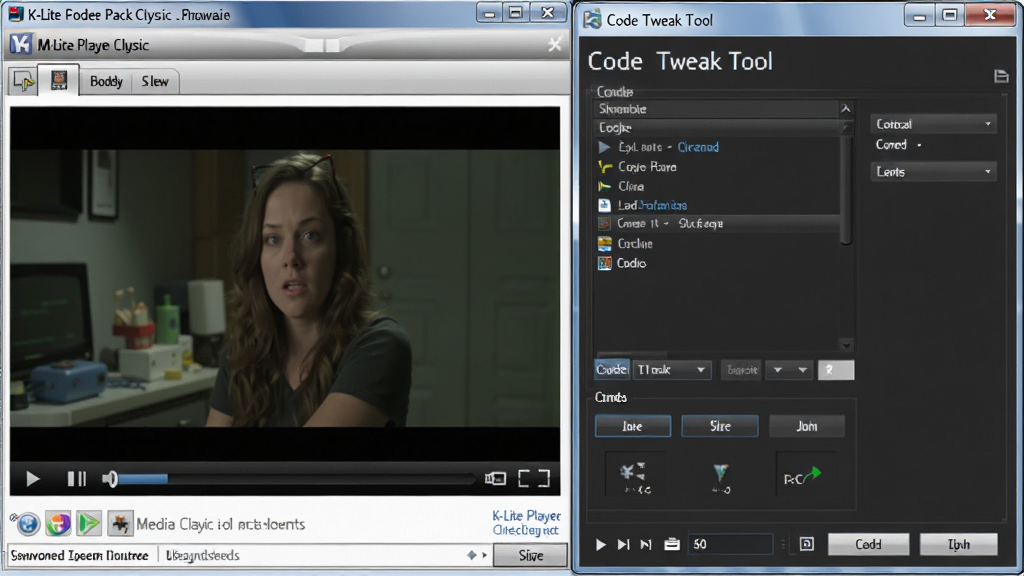1024x576 pixels.
Task: Open the Cotoal dropdown
Action: point(933,124)
